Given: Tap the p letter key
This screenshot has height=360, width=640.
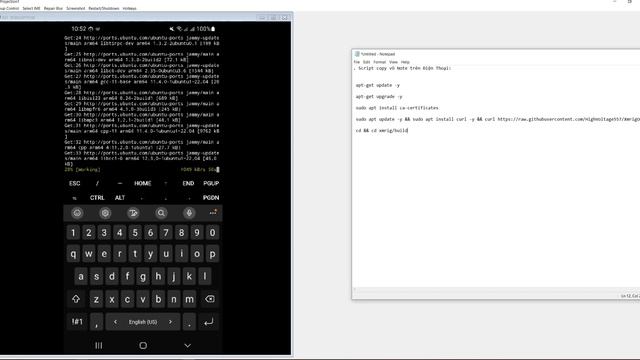Looking at the screenshot, I should tap(212, 254).
